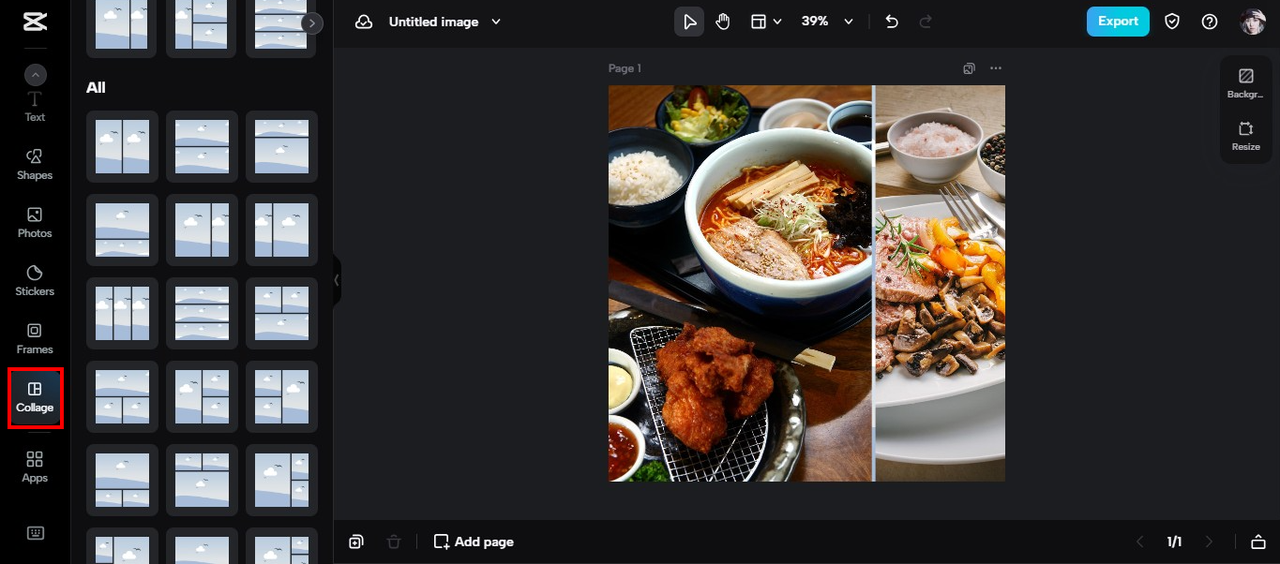Open the Apps panel
This screenshot has height=564, width=1280.
(35, 467)
